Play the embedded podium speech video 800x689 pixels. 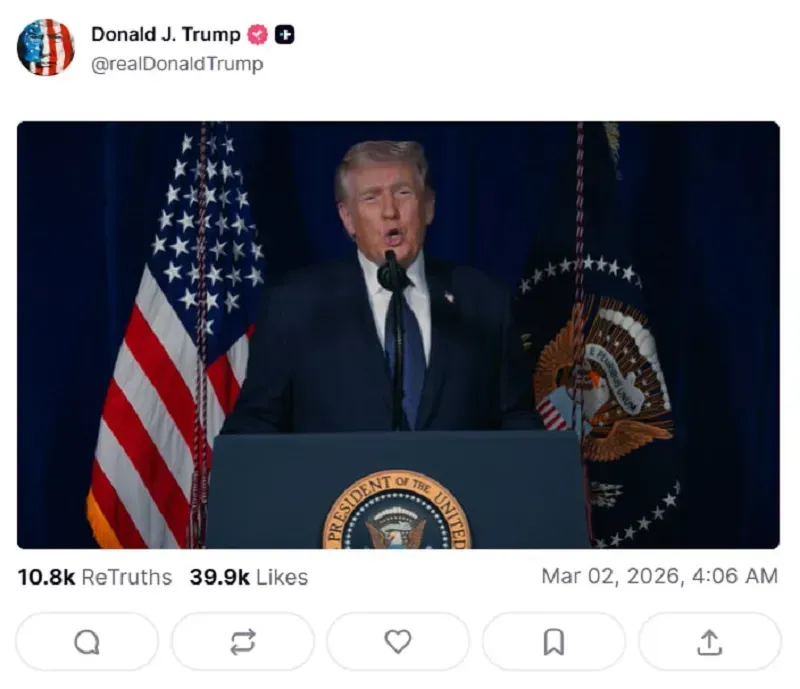coord(398,335)
